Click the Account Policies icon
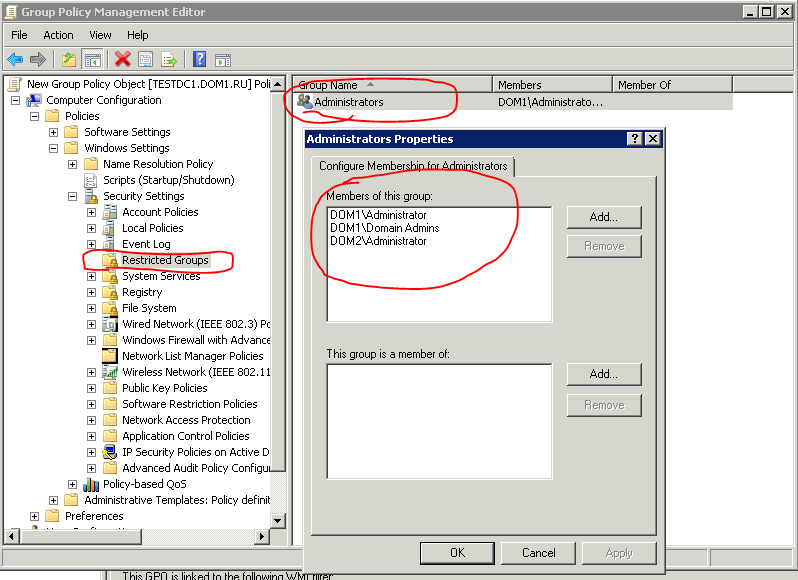Viewport: 798px width, 580px height. click(x=110, y=212)
